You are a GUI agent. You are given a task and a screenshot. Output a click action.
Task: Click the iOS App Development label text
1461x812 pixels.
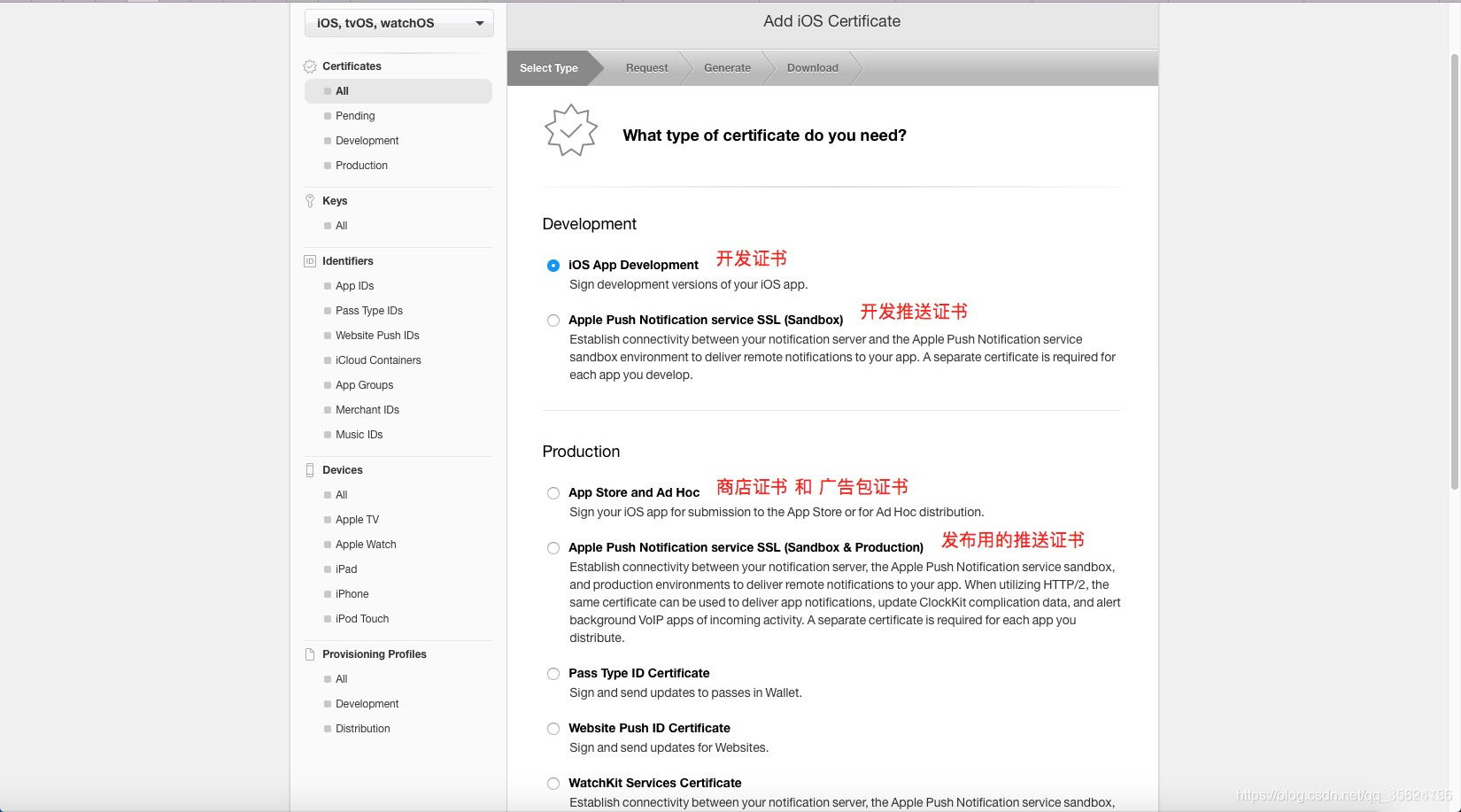[633, 265]
